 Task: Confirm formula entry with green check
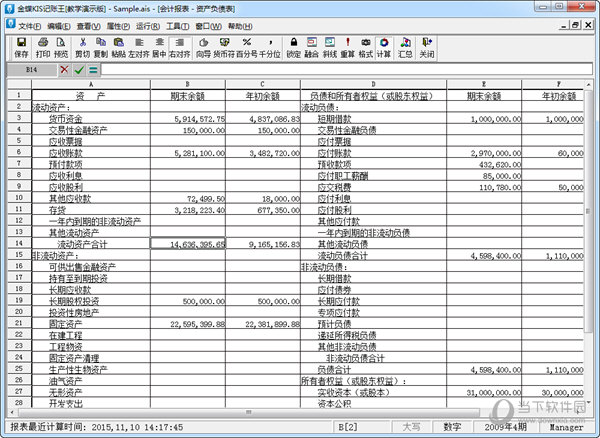click(79, 70)
